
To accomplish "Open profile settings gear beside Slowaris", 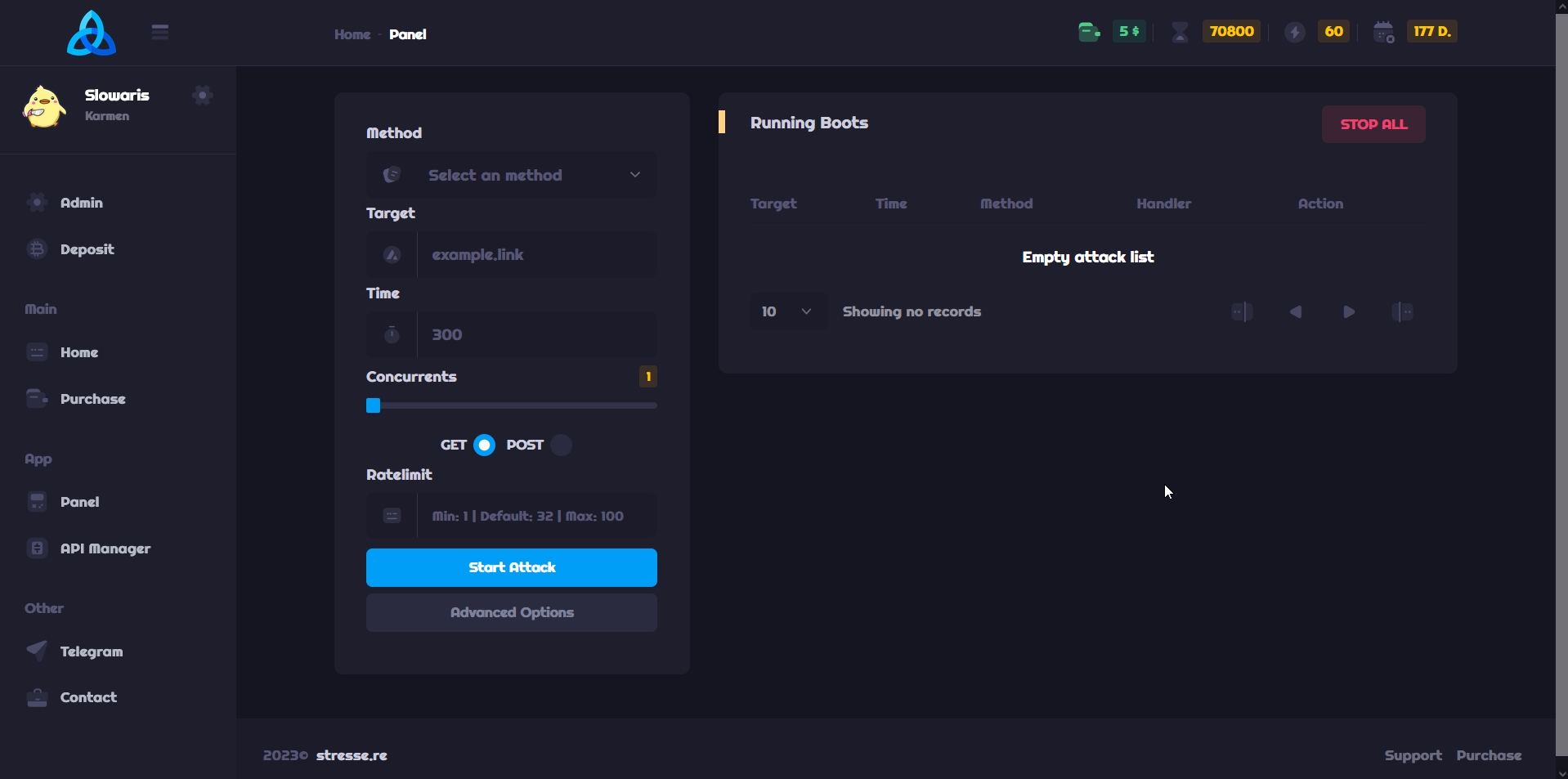I will coord(203,96).
